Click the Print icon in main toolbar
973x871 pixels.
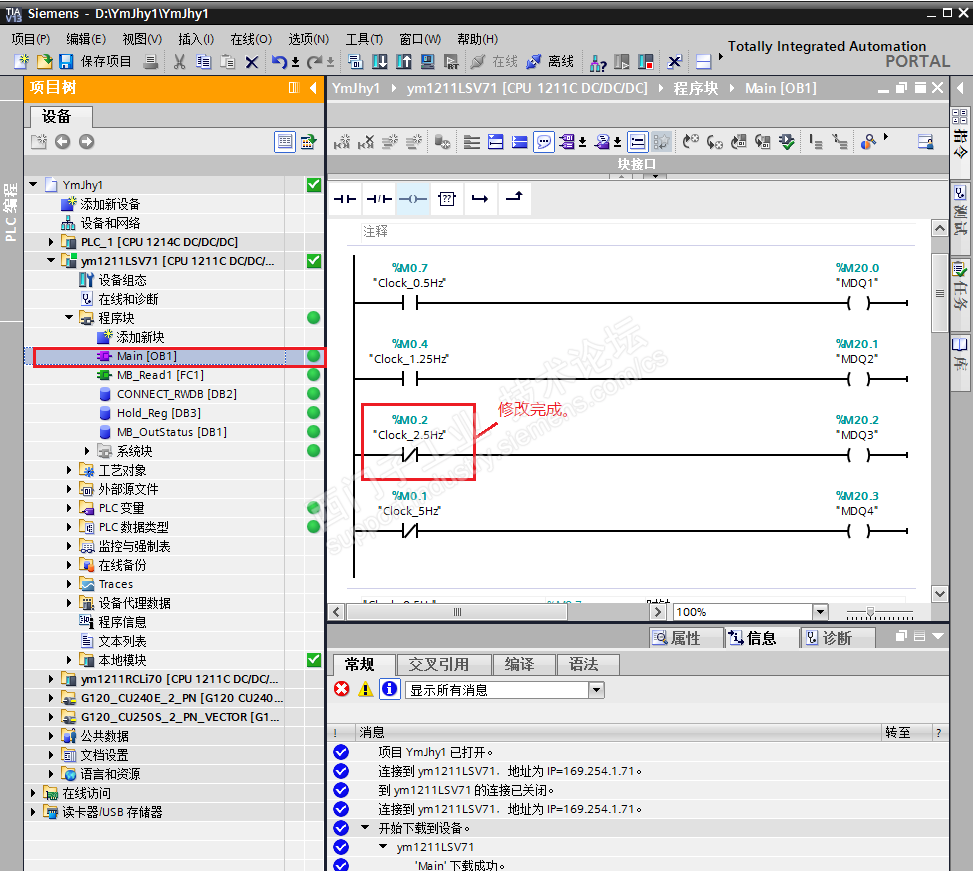click(151, 61)
